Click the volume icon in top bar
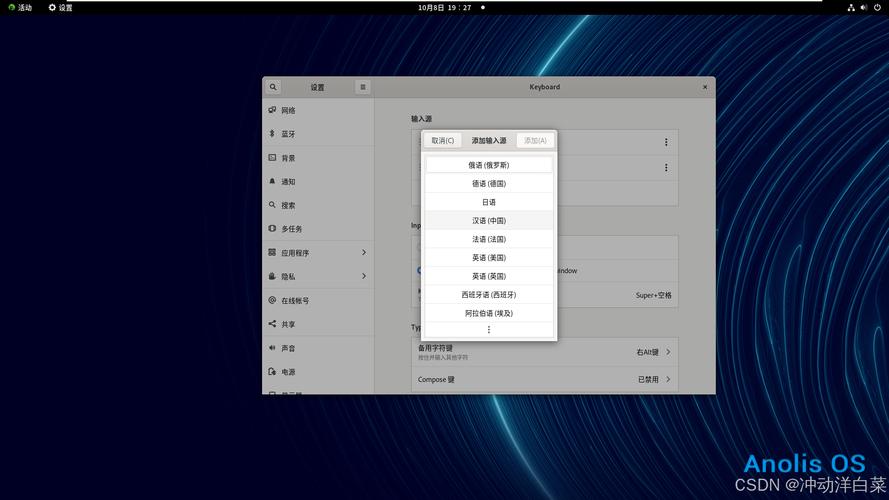 (864, 7)
